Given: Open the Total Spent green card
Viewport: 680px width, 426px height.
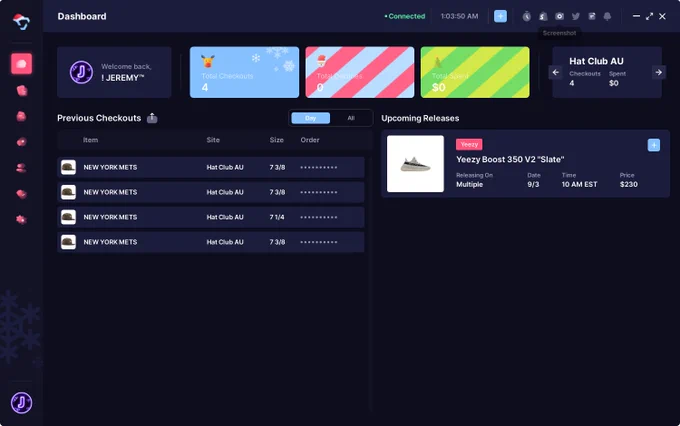Looking at the screenshot, I should tap(475, 72).
